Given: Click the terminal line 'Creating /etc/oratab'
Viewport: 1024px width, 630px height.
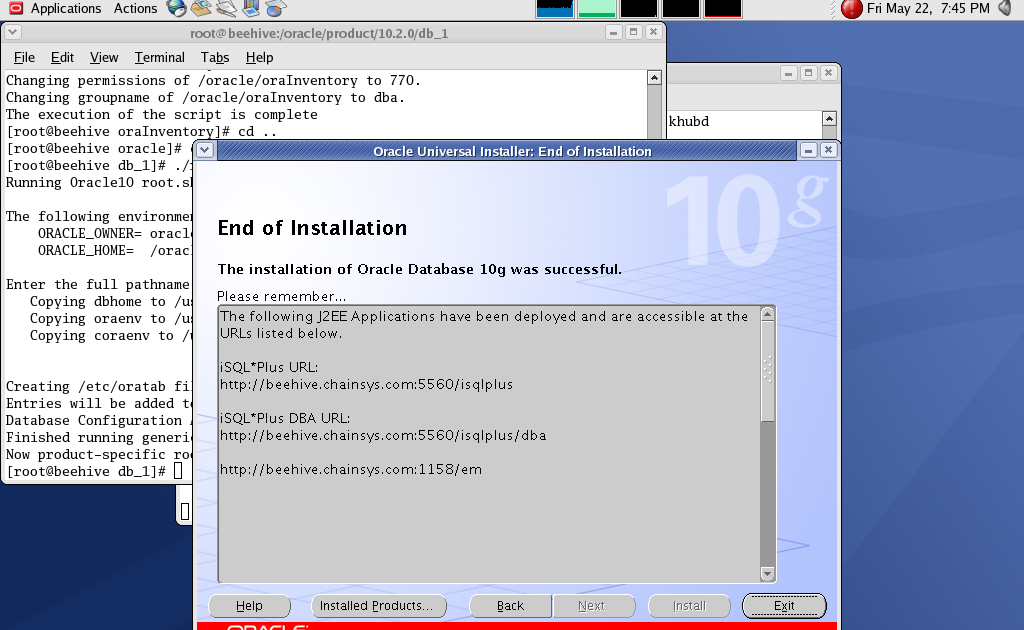Looking at the screenshot, I should 99,386.
